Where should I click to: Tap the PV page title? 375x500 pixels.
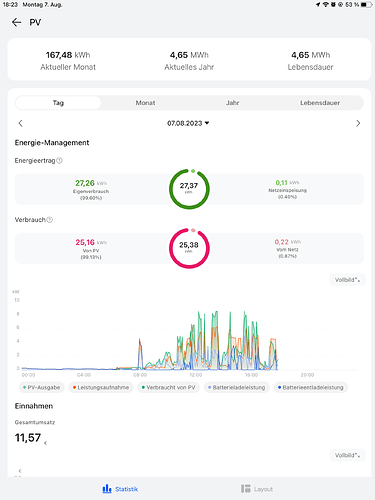tap(35, 22)
